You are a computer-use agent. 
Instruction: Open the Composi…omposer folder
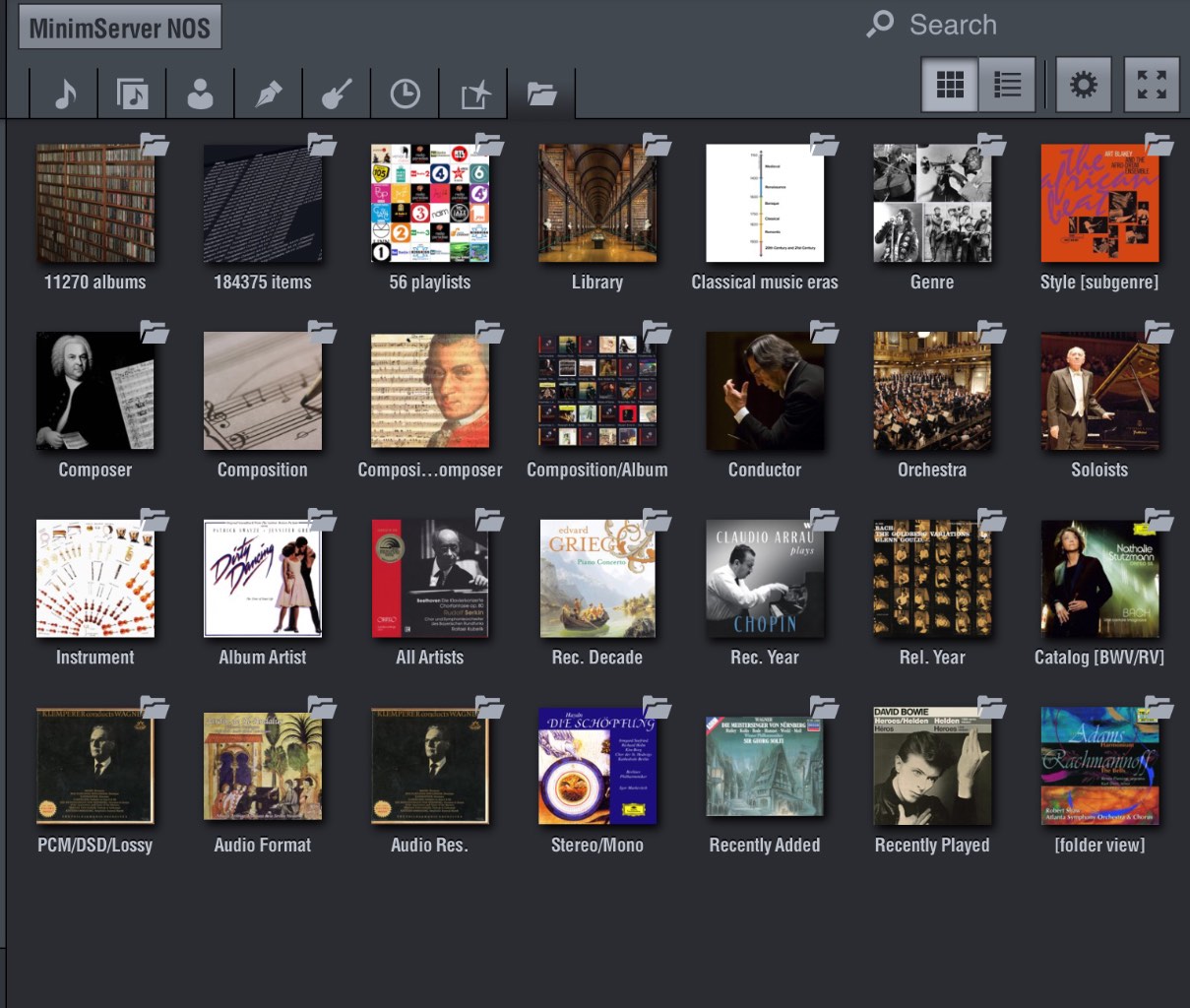point(430,391)
